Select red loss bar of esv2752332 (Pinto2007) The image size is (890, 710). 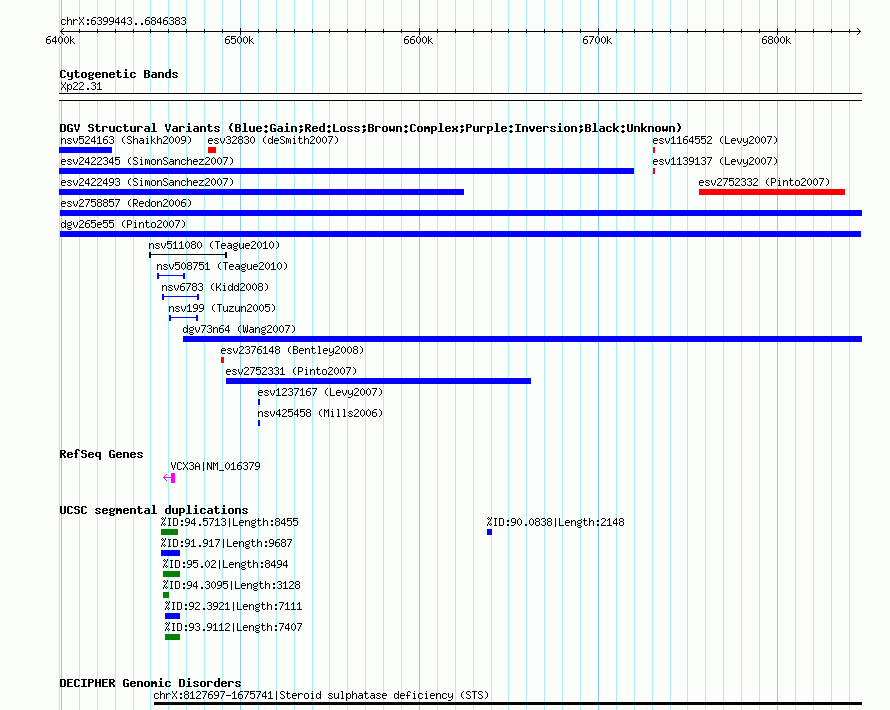pos(772,192)
